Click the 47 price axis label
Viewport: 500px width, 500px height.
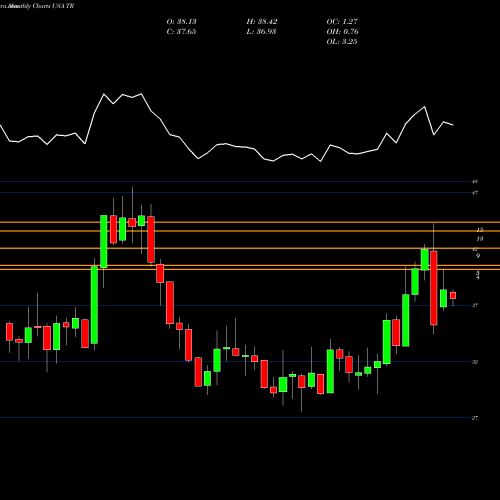tap(475, 193)
